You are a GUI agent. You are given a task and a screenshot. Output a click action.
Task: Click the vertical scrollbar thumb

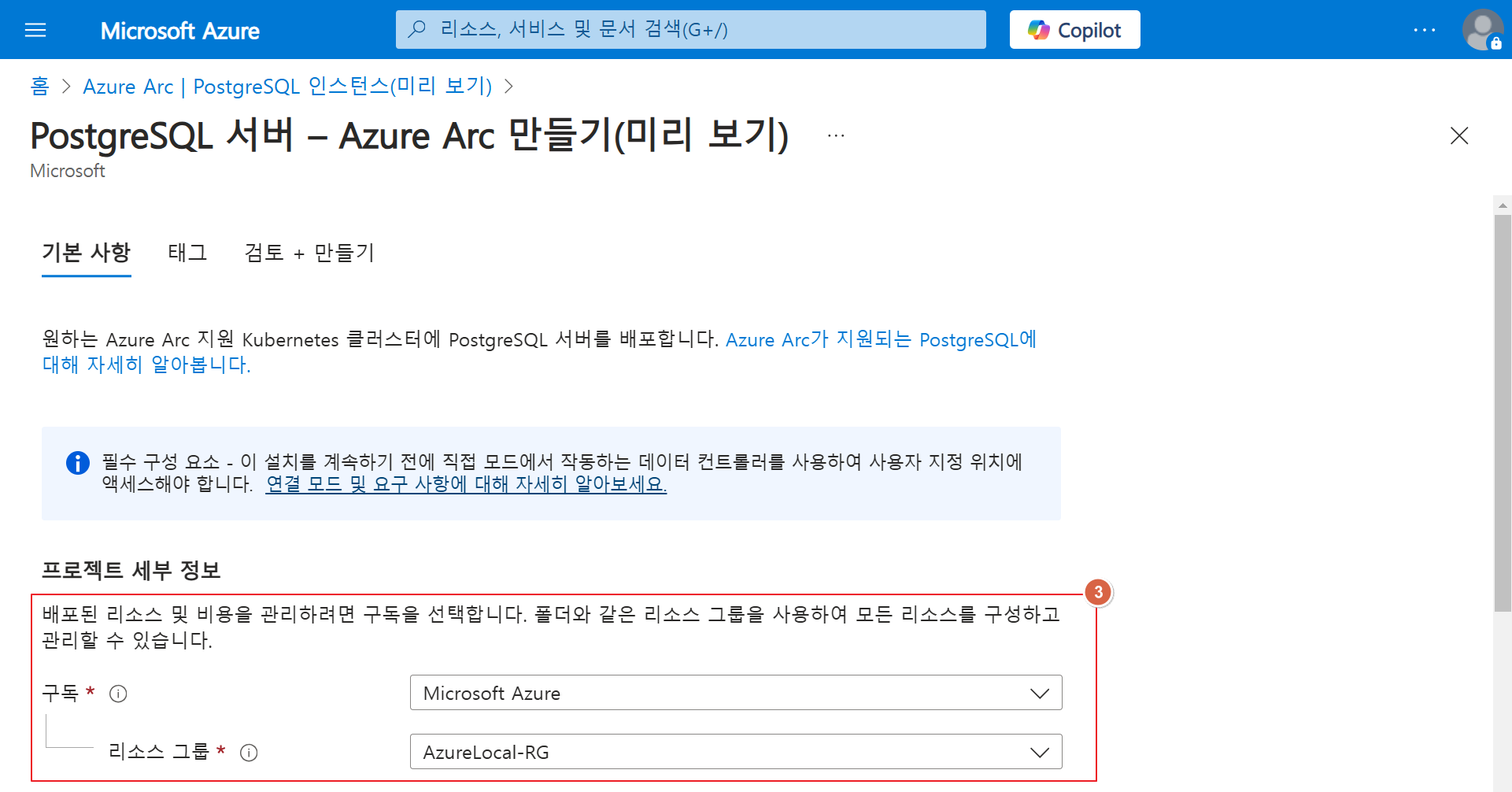point(1503,413)
